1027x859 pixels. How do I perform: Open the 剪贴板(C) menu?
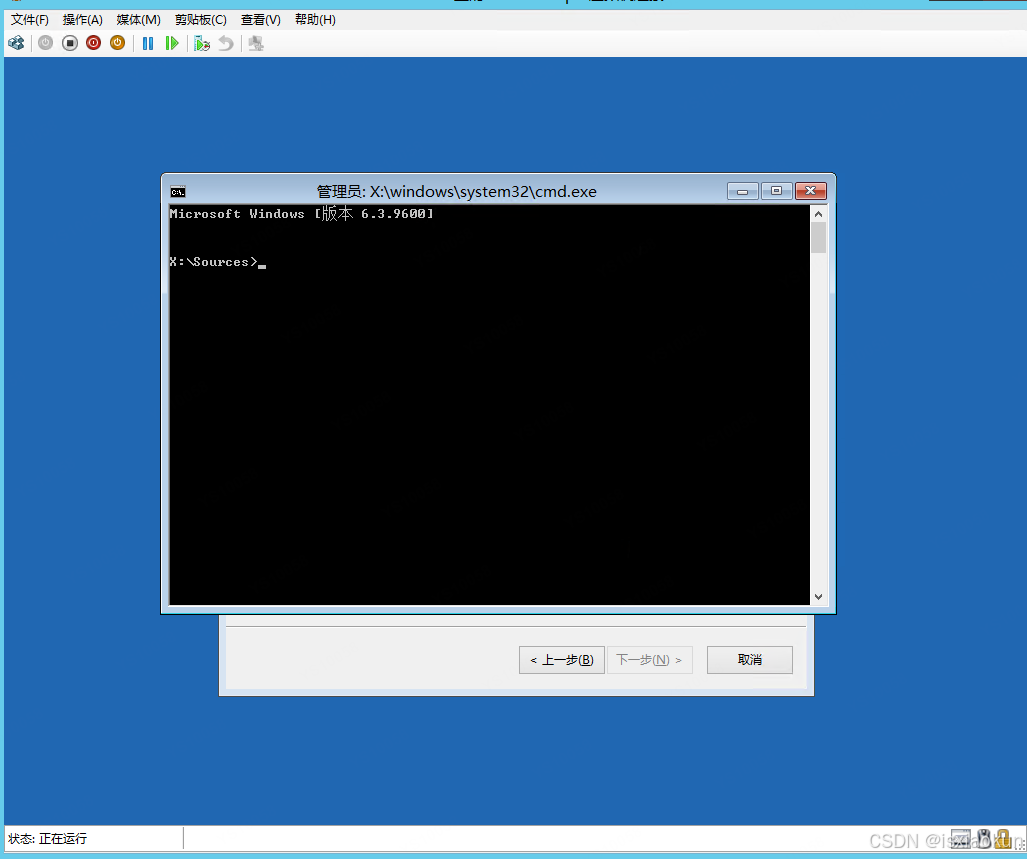(200, 19)
